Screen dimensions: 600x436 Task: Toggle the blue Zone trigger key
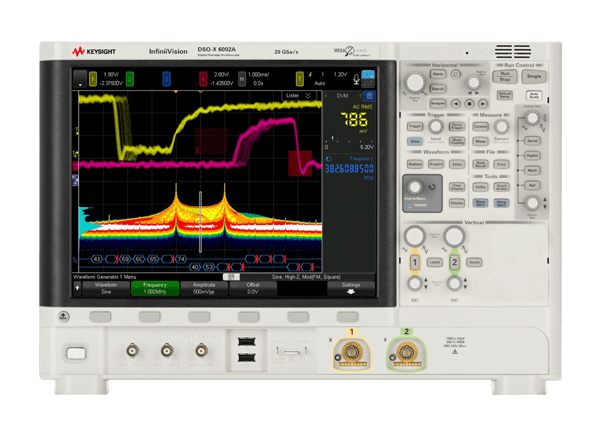coord(415,141)
